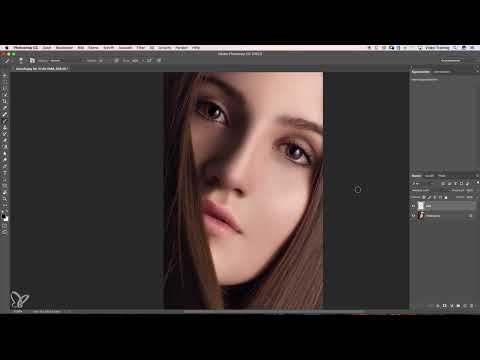Open the Bearbeiten menu
This screenshot has width=480, height=360.
coord(64,48)
